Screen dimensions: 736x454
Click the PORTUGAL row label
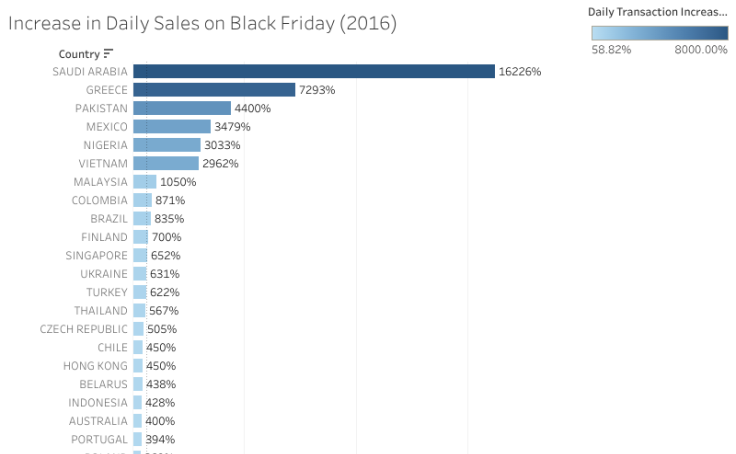point(99,439)
